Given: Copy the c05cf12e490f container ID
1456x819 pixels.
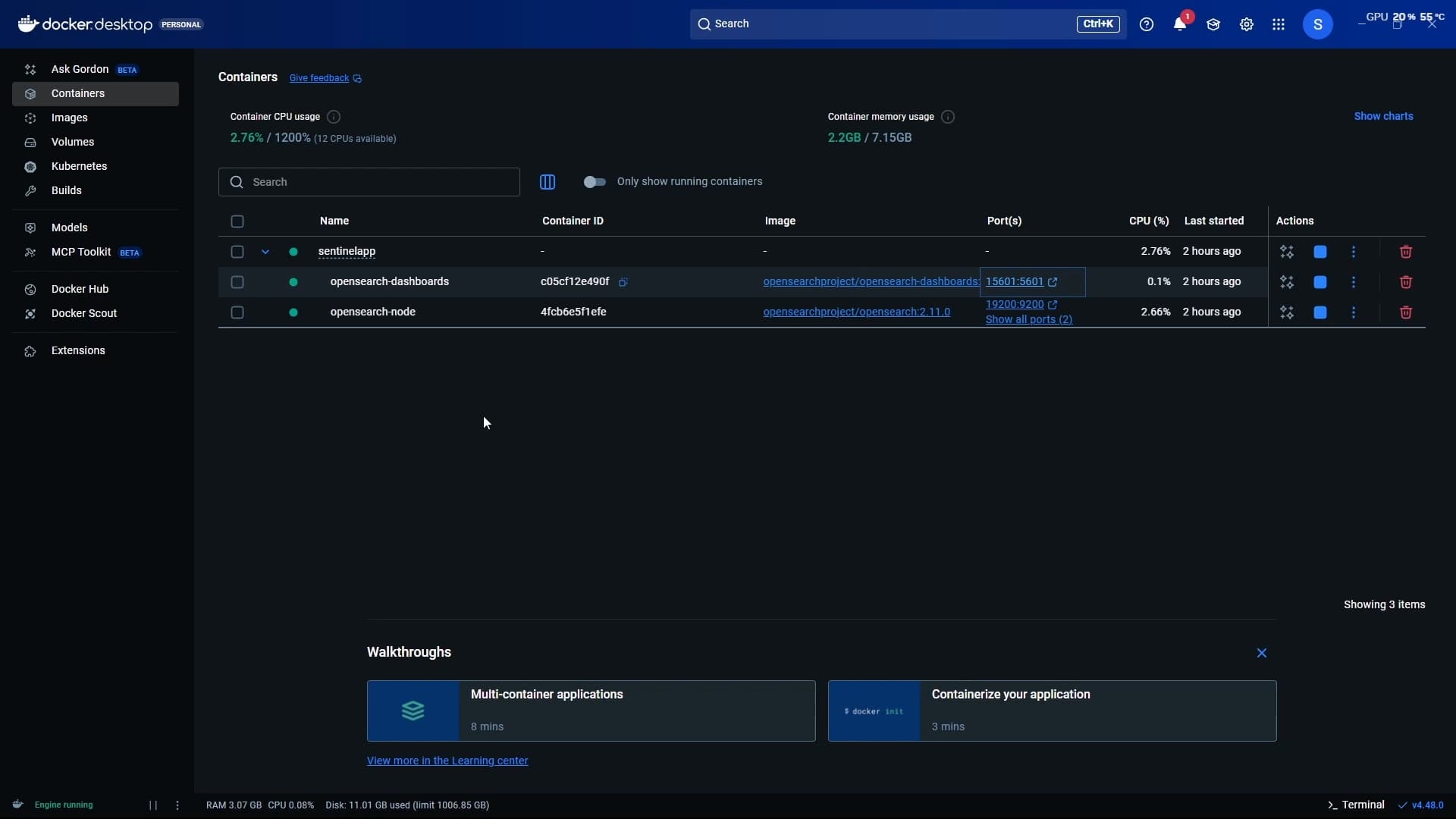Looking at the screenshot, I should (x=623, y=282).
